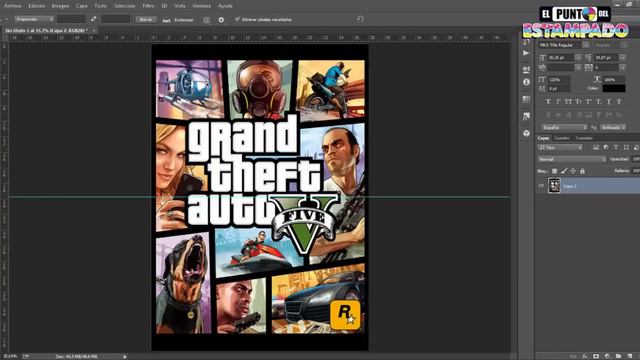640x360 pixels.
Task: Open the font size dropdown arrow
Action: pos(578,58)
